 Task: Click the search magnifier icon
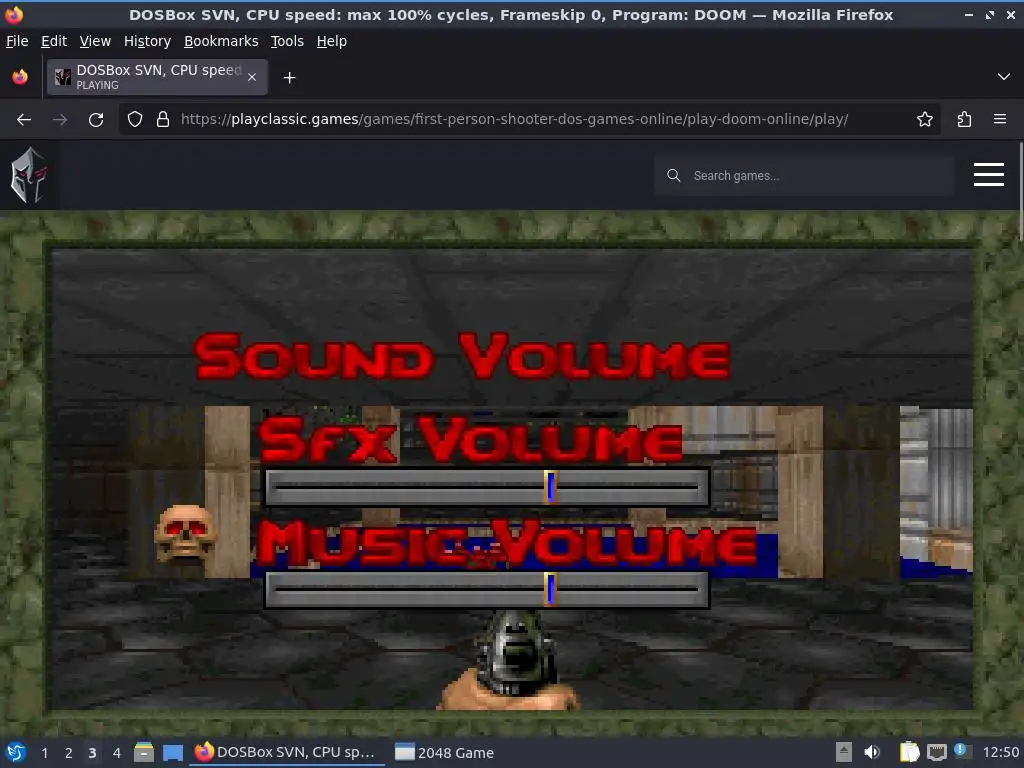(x=673, y=176)
